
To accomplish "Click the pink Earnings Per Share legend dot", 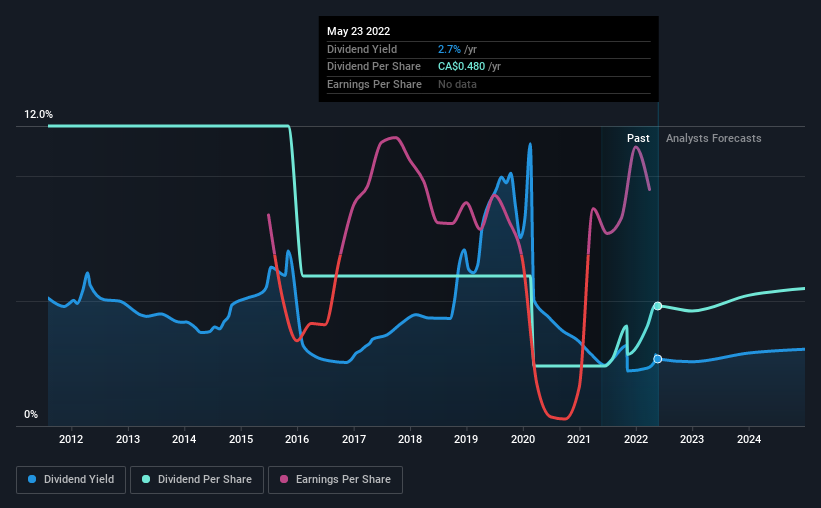I will [x=284, y=479].
